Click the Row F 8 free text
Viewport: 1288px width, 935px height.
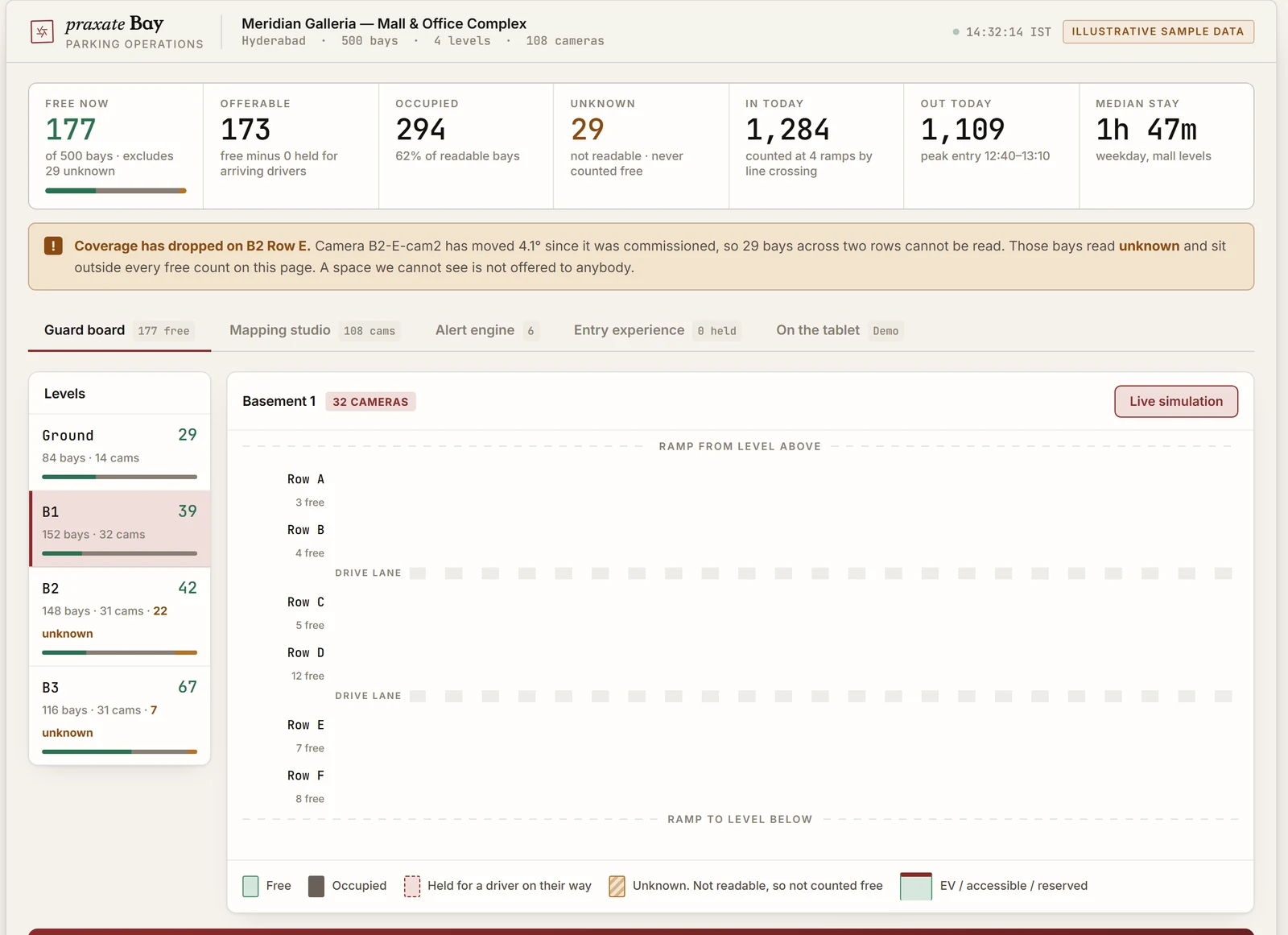(310, 799)
